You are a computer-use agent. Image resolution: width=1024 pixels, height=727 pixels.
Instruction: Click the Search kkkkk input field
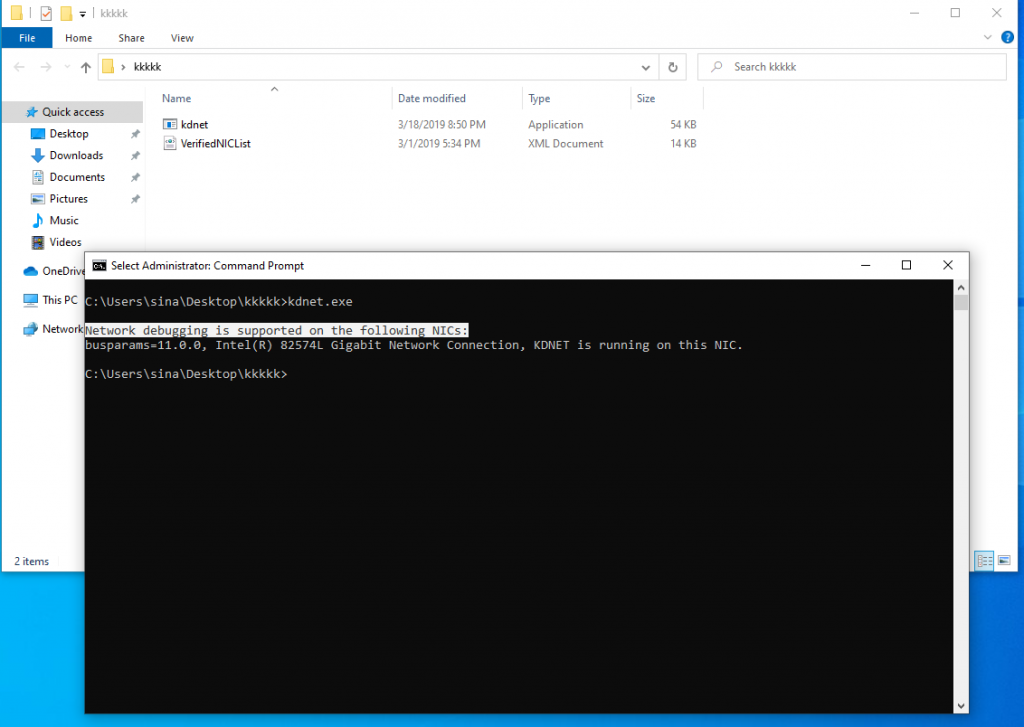(852, 67)
